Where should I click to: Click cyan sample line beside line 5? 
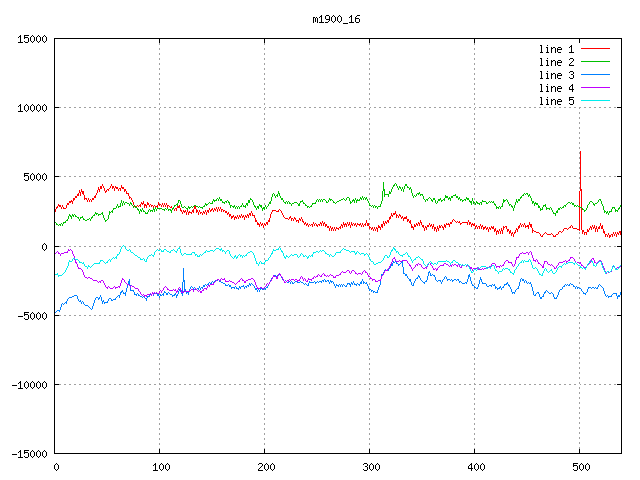pos(595,101)
